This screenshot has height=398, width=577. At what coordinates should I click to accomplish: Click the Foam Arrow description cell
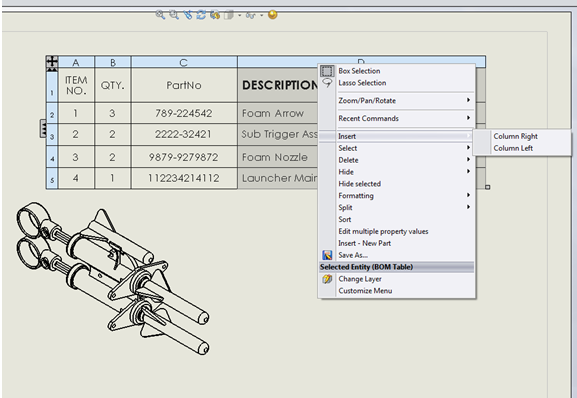(x=278, y=113)
